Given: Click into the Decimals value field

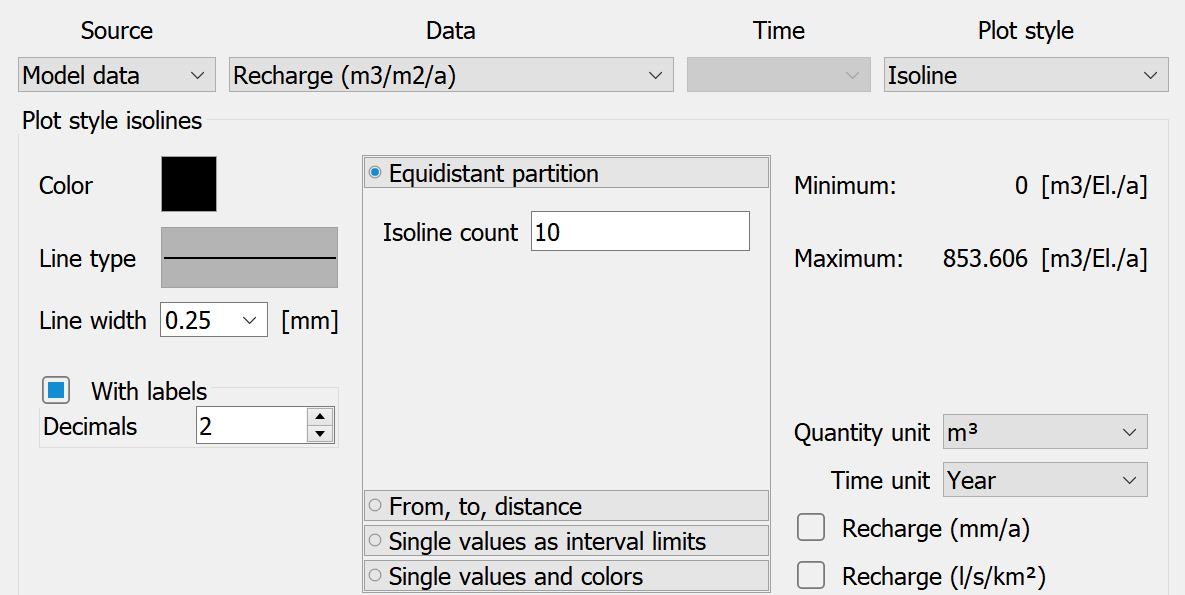Looking at the screenshot, I should click(252, 426).
